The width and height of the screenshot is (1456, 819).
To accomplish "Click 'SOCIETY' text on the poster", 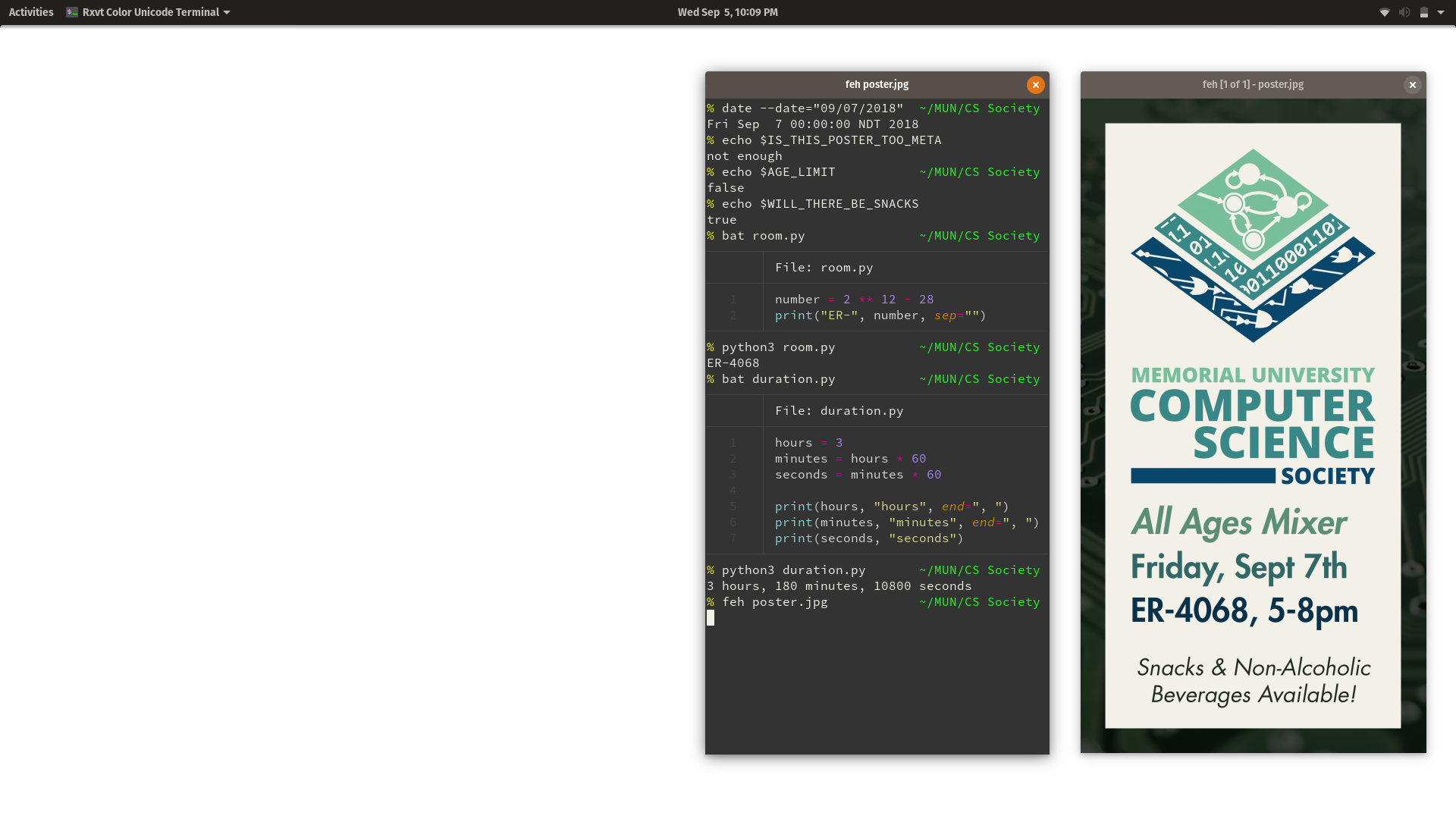I will pyautogui.click(x=1328, y=476).
